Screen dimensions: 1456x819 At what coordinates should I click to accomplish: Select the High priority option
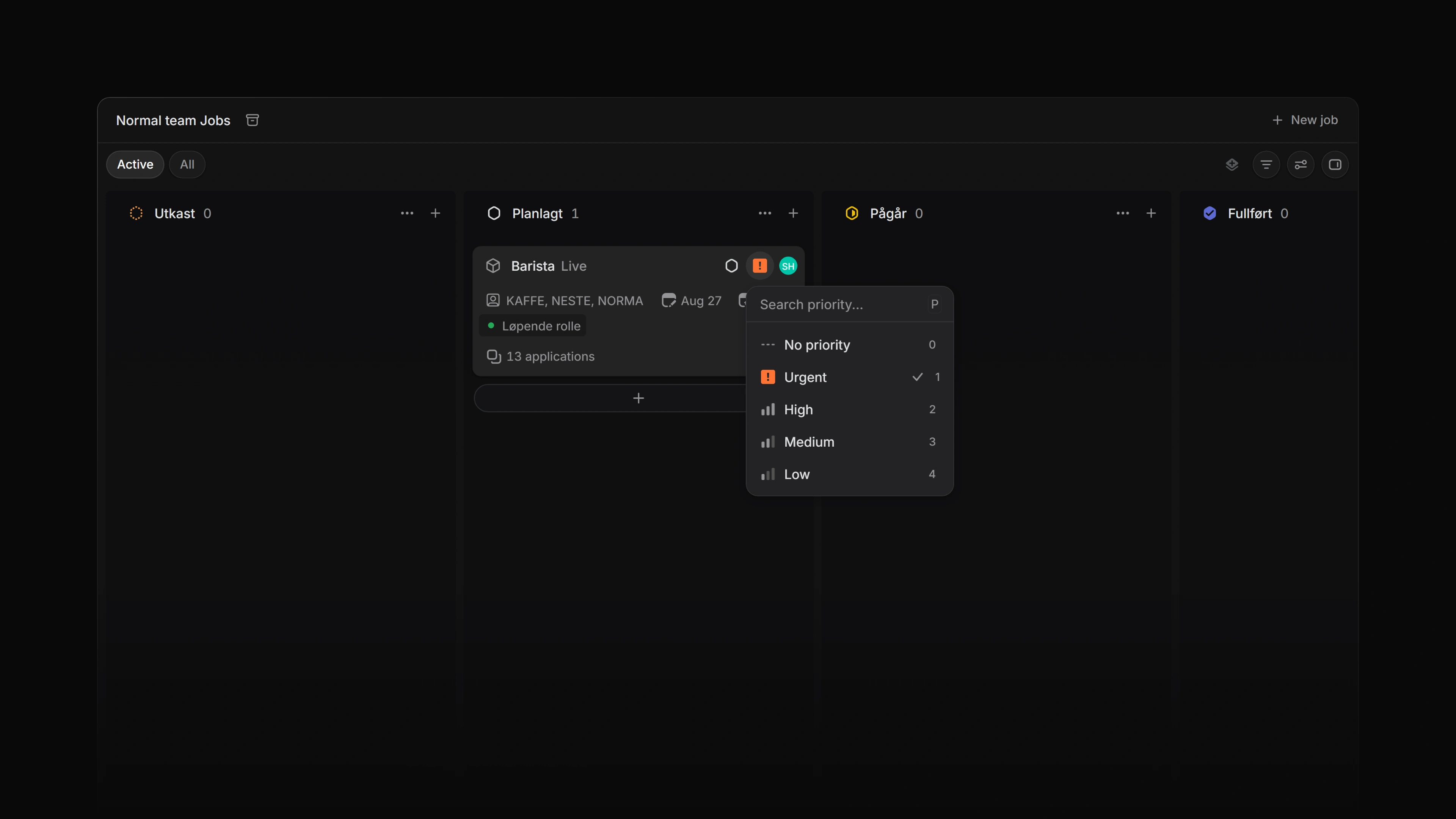tap(849, 409)
